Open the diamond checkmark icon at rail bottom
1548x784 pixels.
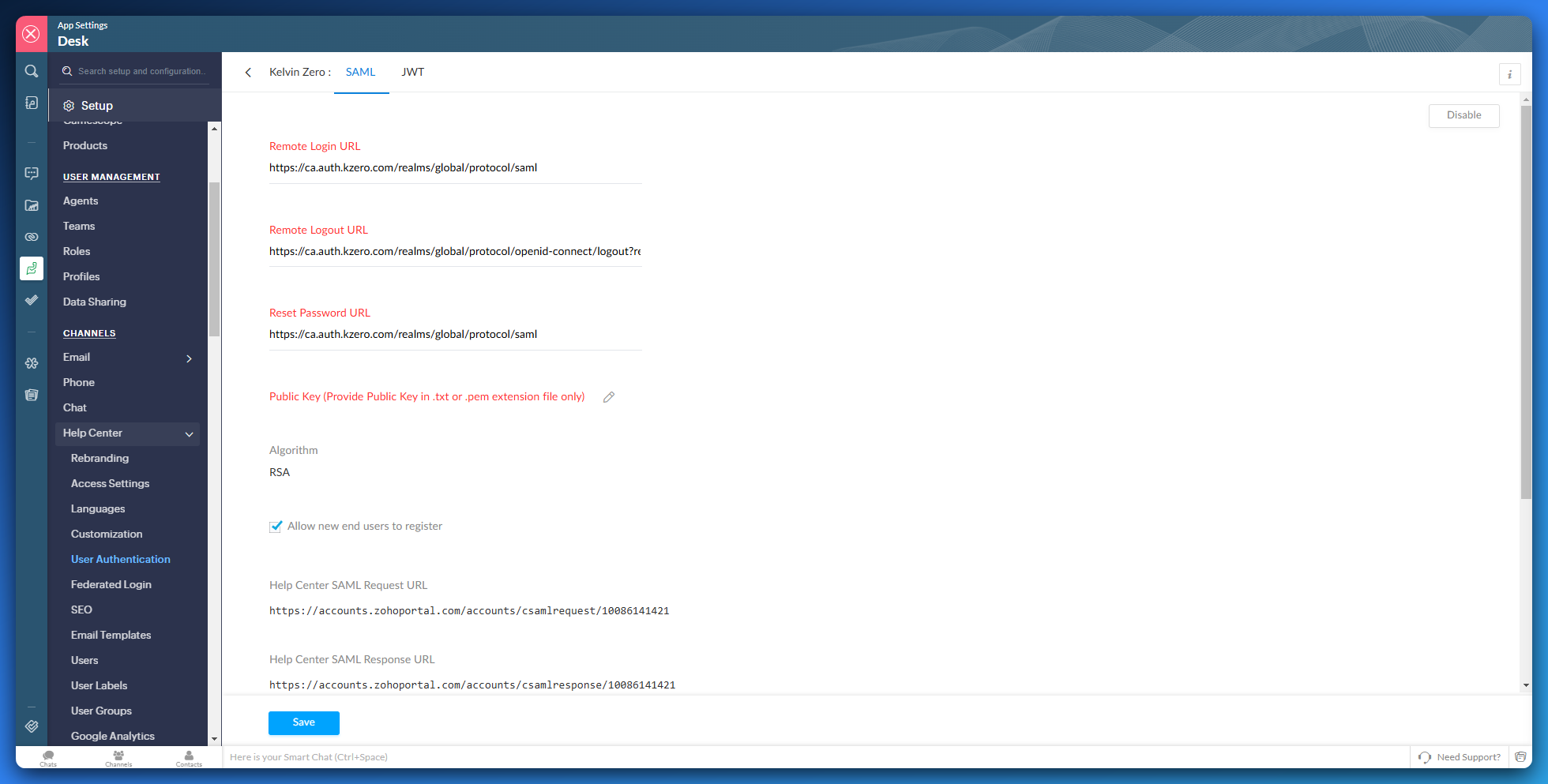coord(32,726)
